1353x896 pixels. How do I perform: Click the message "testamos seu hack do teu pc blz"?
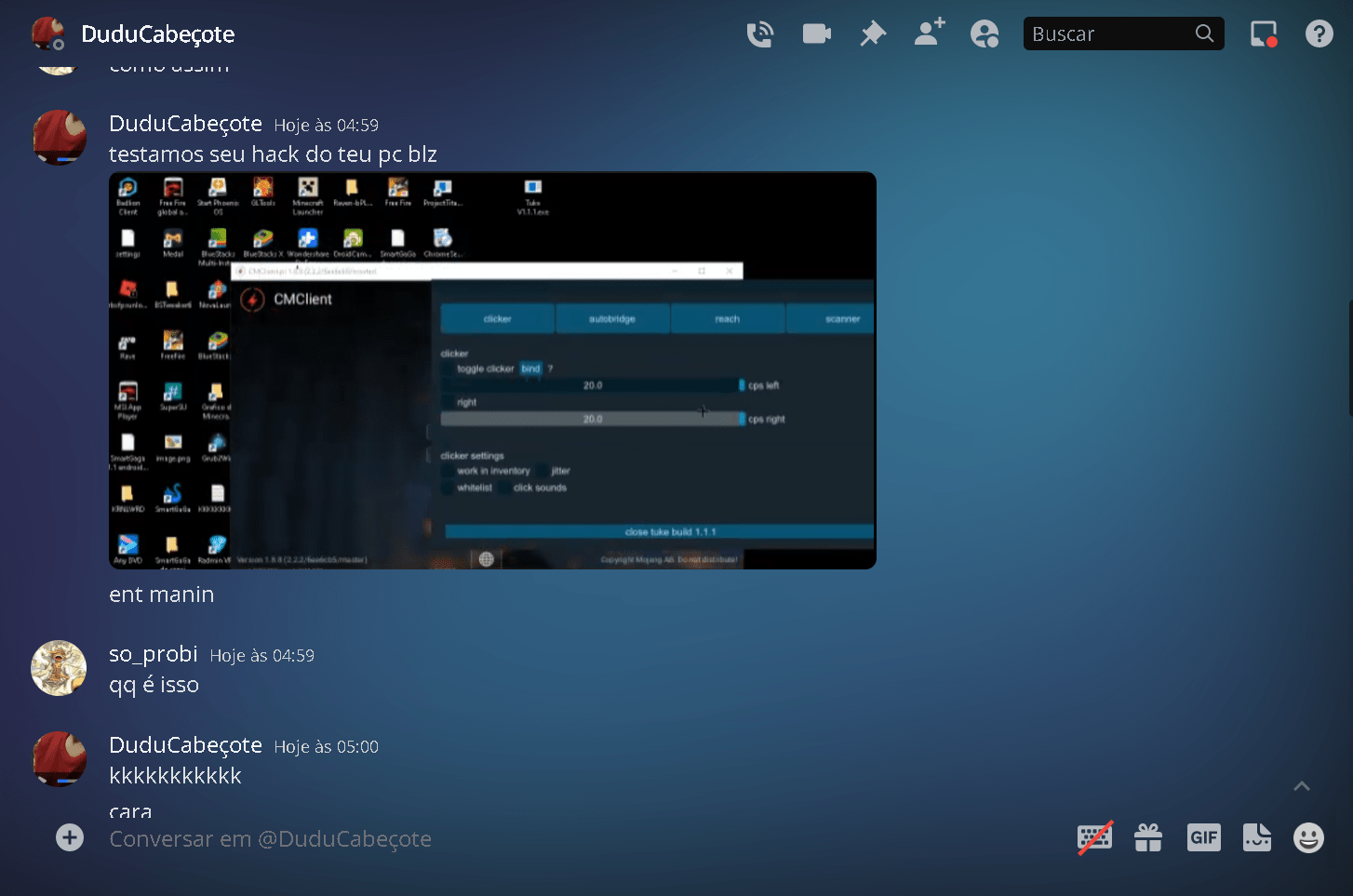click(273, 154)
